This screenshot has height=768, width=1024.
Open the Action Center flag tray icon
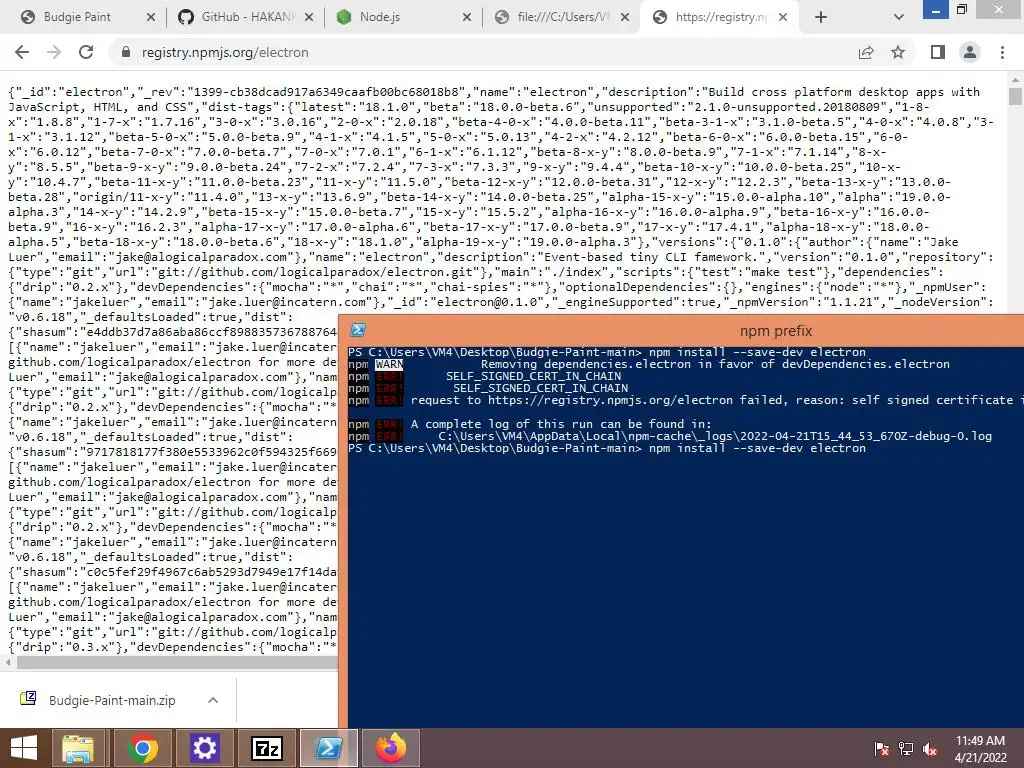click(882, 748)
